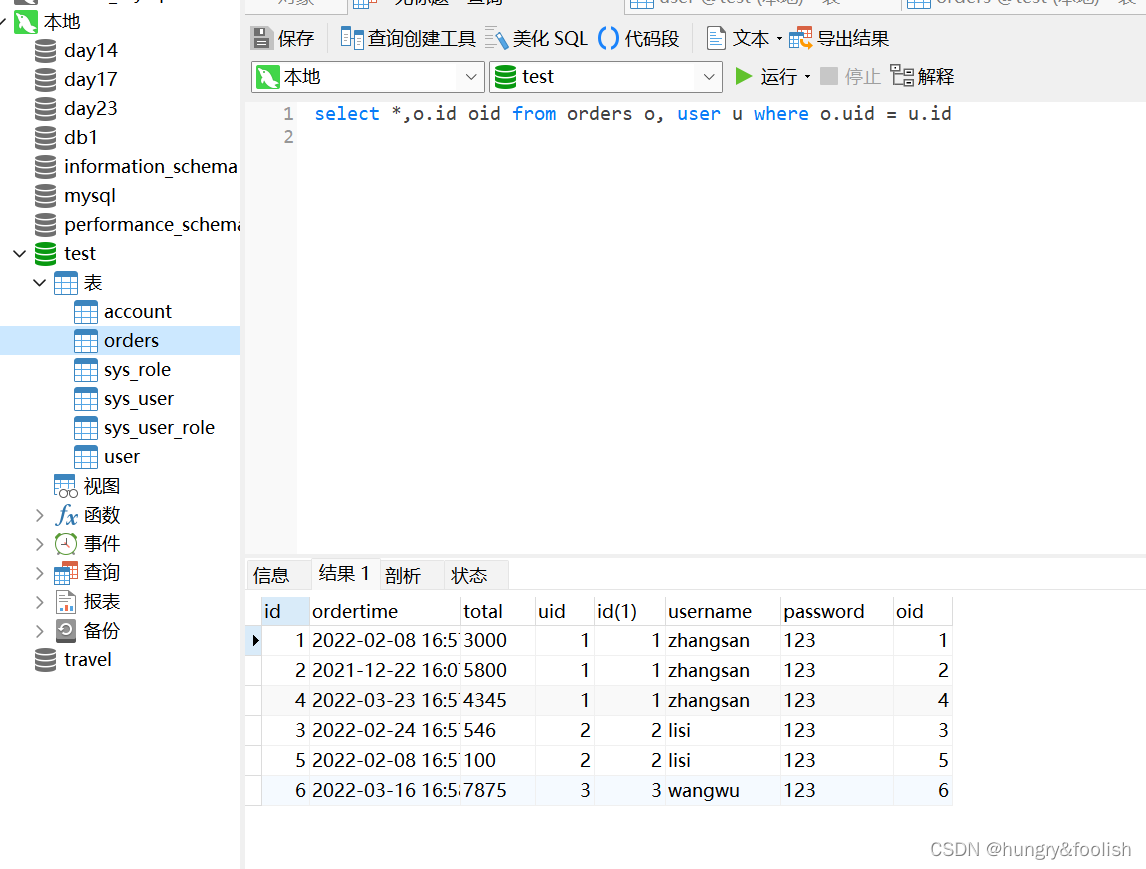
Task: Switch to the 信息 tab
Action: (x=278, y=575)
